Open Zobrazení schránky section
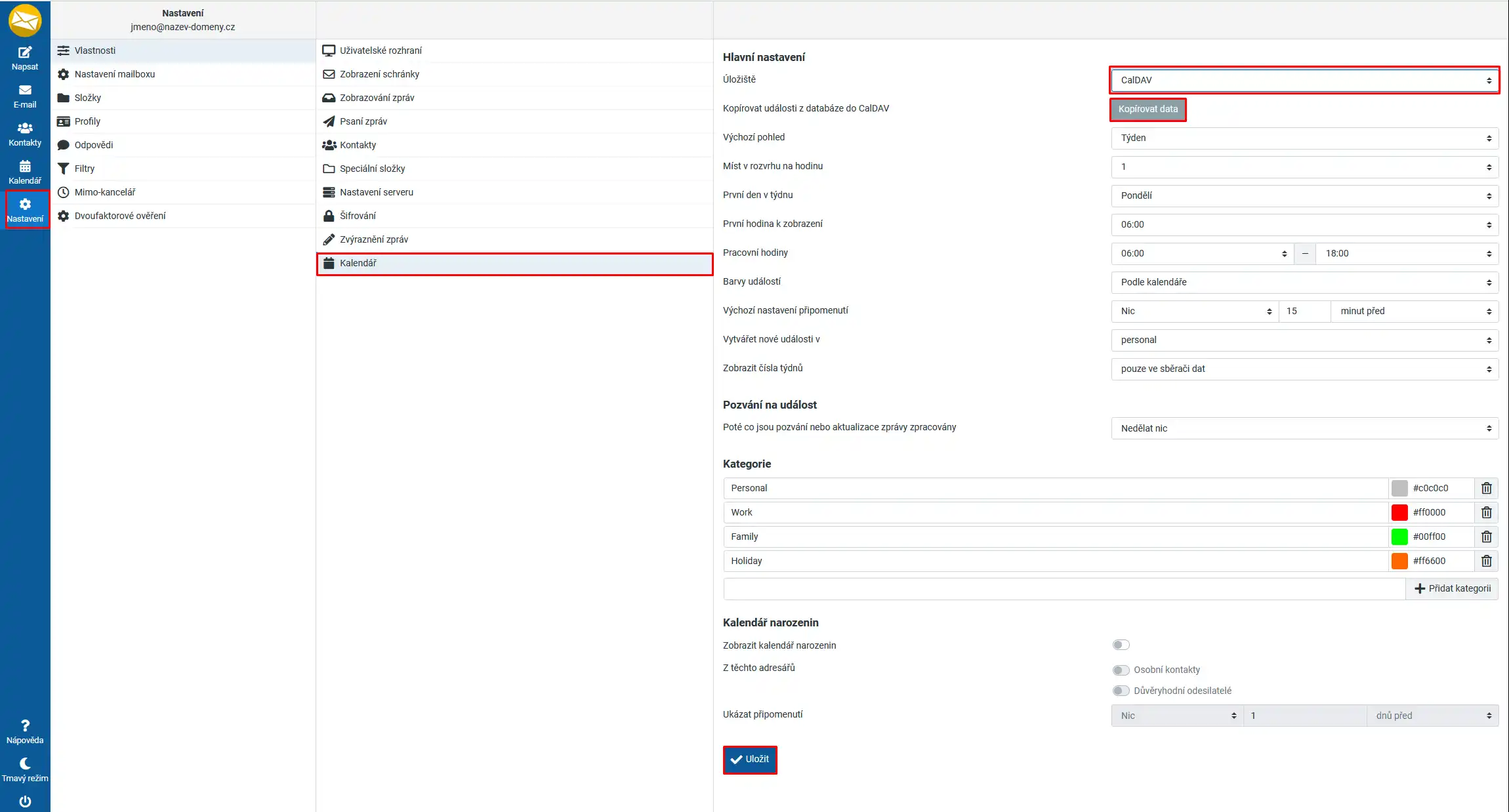This screenshot has width=1509, height=812. [x=514, y=74]
